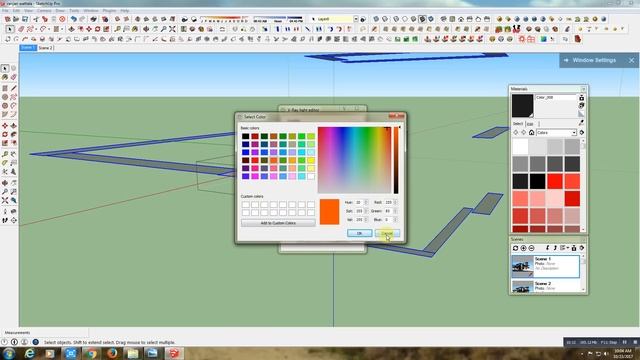Open Firefox from taskbar
Screen dimensions: 640x360
pos(112,353)
